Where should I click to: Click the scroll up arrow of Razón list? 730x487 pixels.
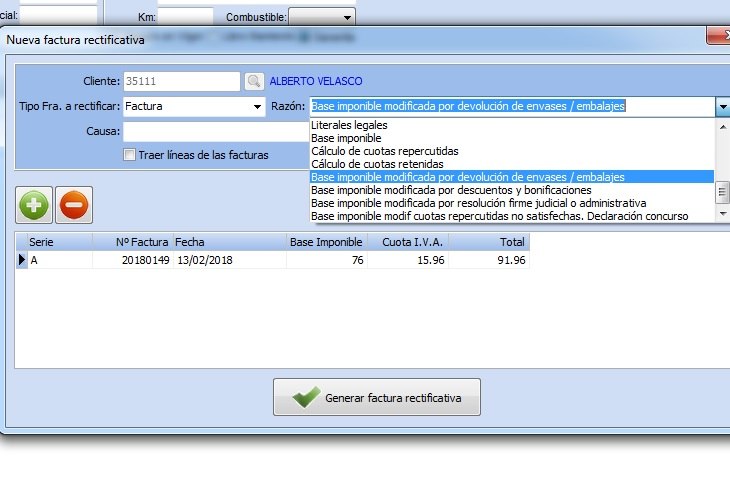point(723,127)
